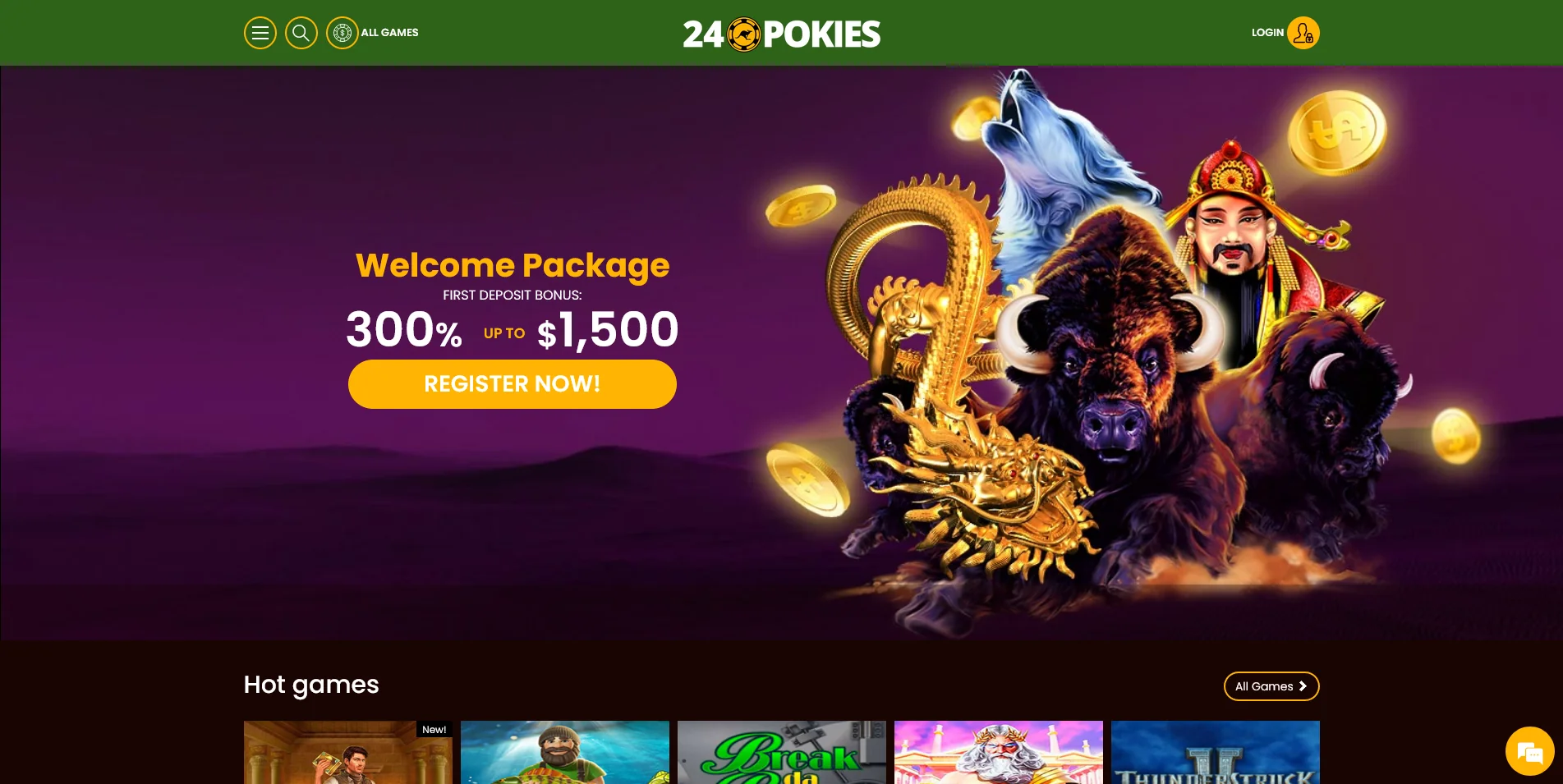The image size is (1563, 784).
Task: Click the All Games chip icon
Action: (x=342, y=33)
